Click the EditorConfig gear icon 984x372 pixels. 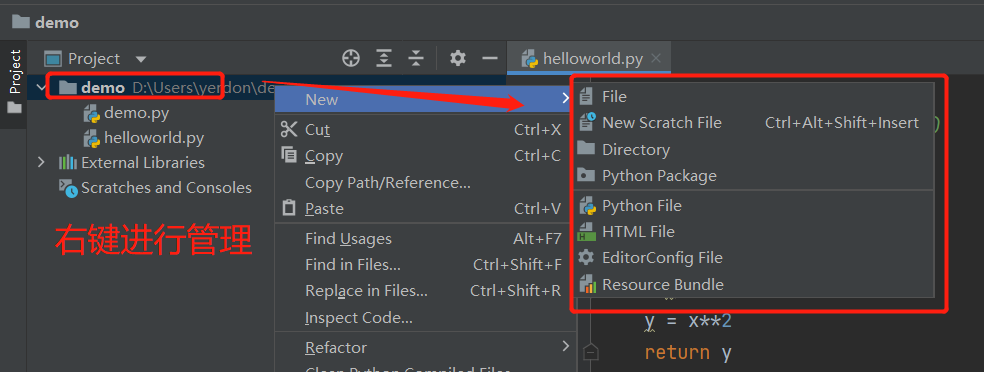[x=586, y=257]
